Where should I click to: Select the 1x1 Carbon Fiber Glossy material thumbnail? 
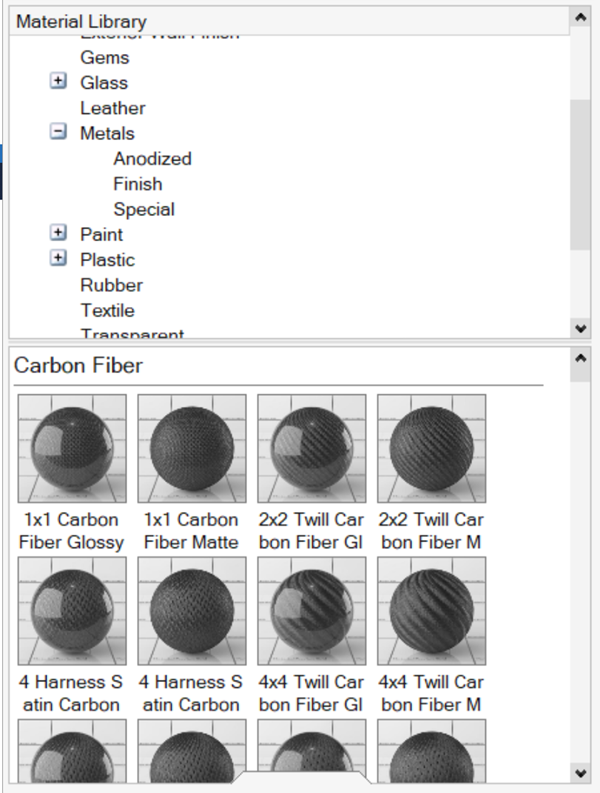[x=72, y=447]
